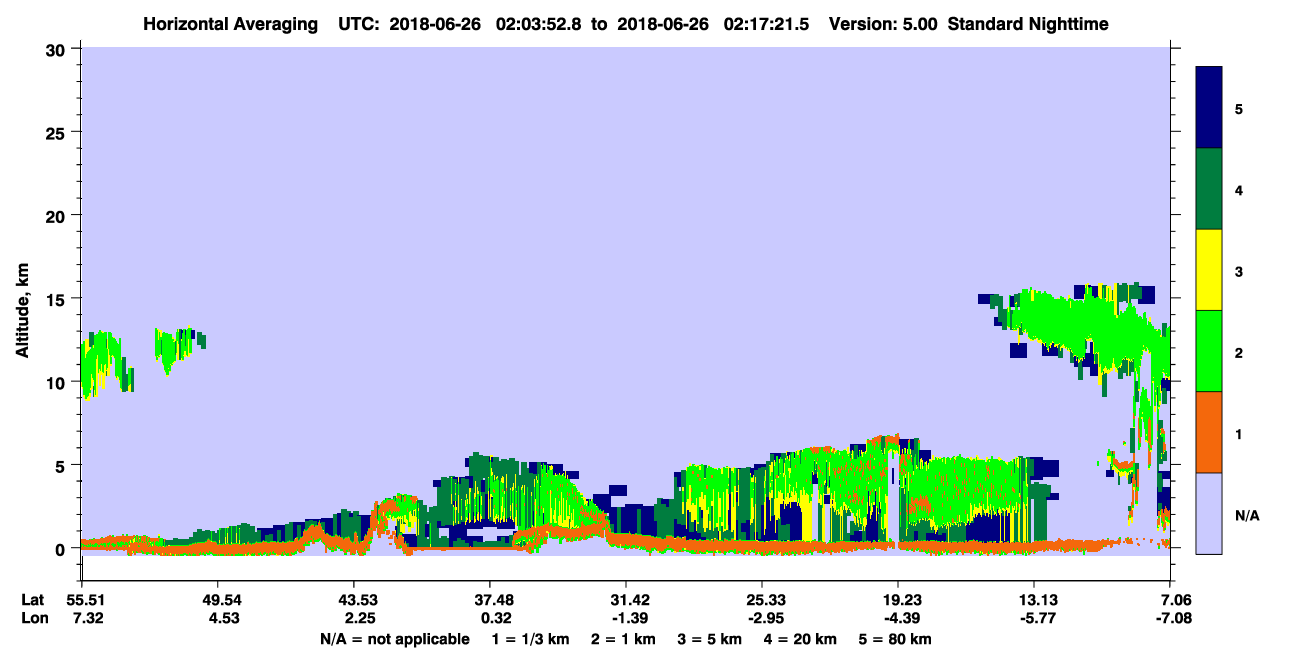This screenshot has width=1300, height=667.
Task: Click the bright green colorbar segment labeled 2
Action: (x=1209, y=351)
